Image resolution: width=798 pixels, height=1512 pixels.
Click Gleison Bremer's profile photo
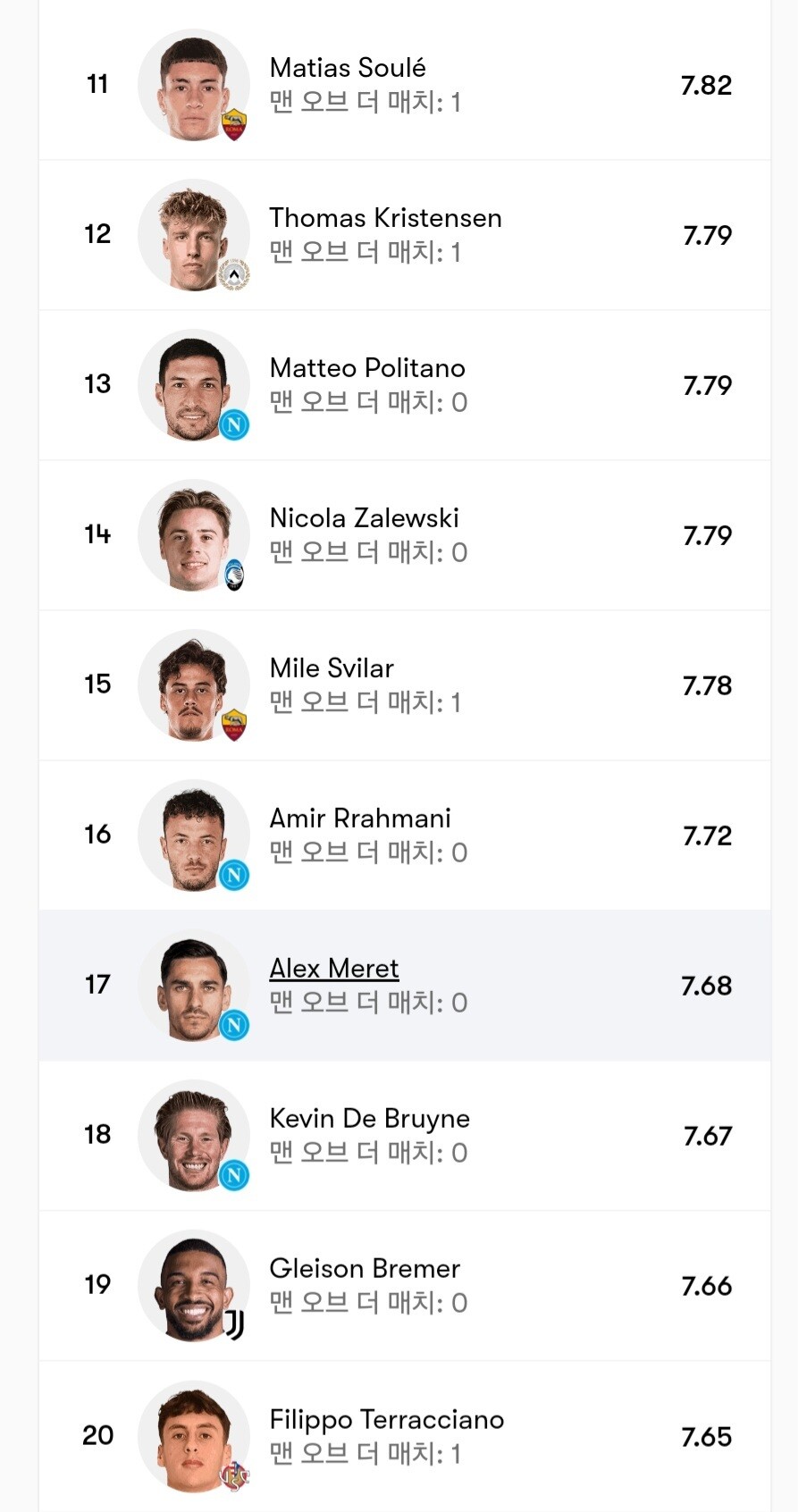(x=191, y=1285)
